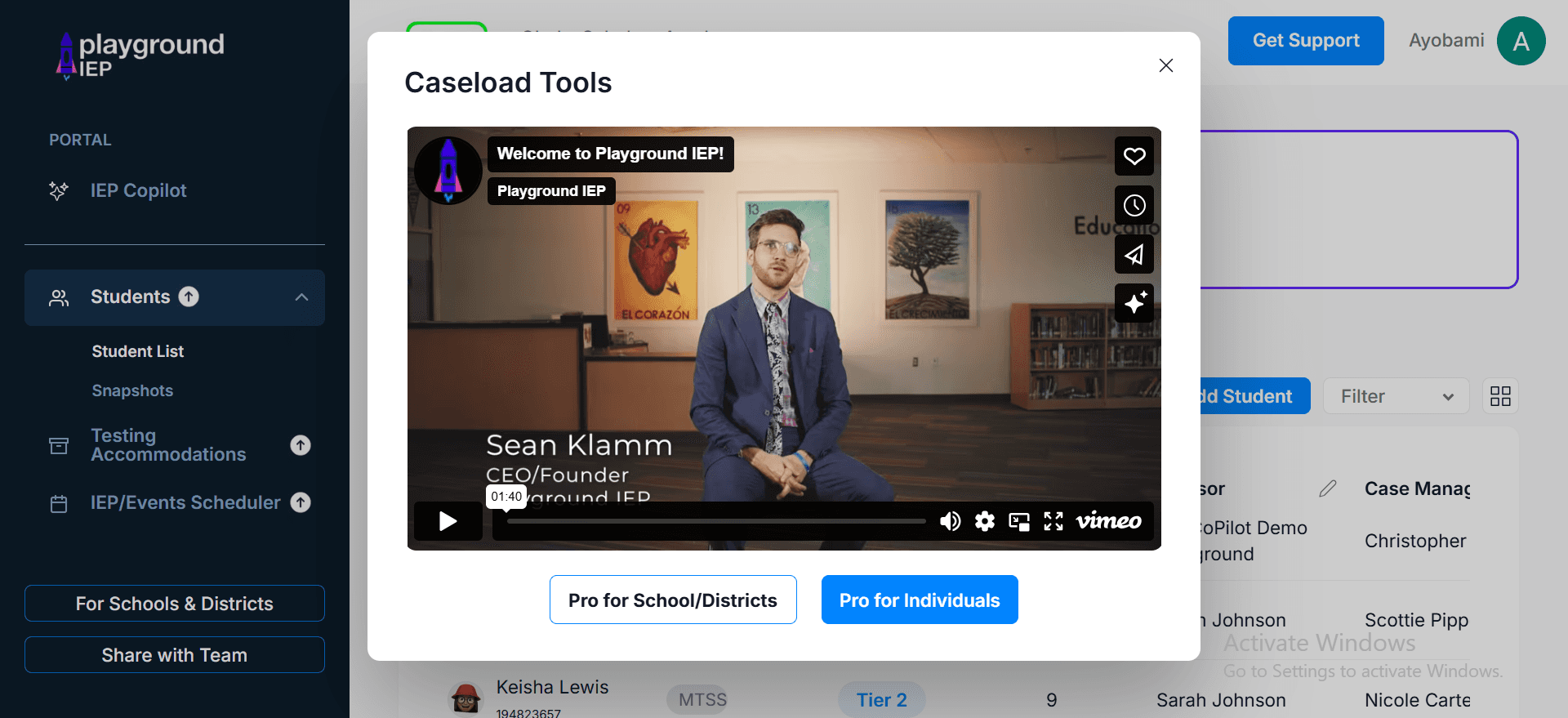
Task: Click the Testing Accommodations archive icon
Action: [x=59, y=445]
